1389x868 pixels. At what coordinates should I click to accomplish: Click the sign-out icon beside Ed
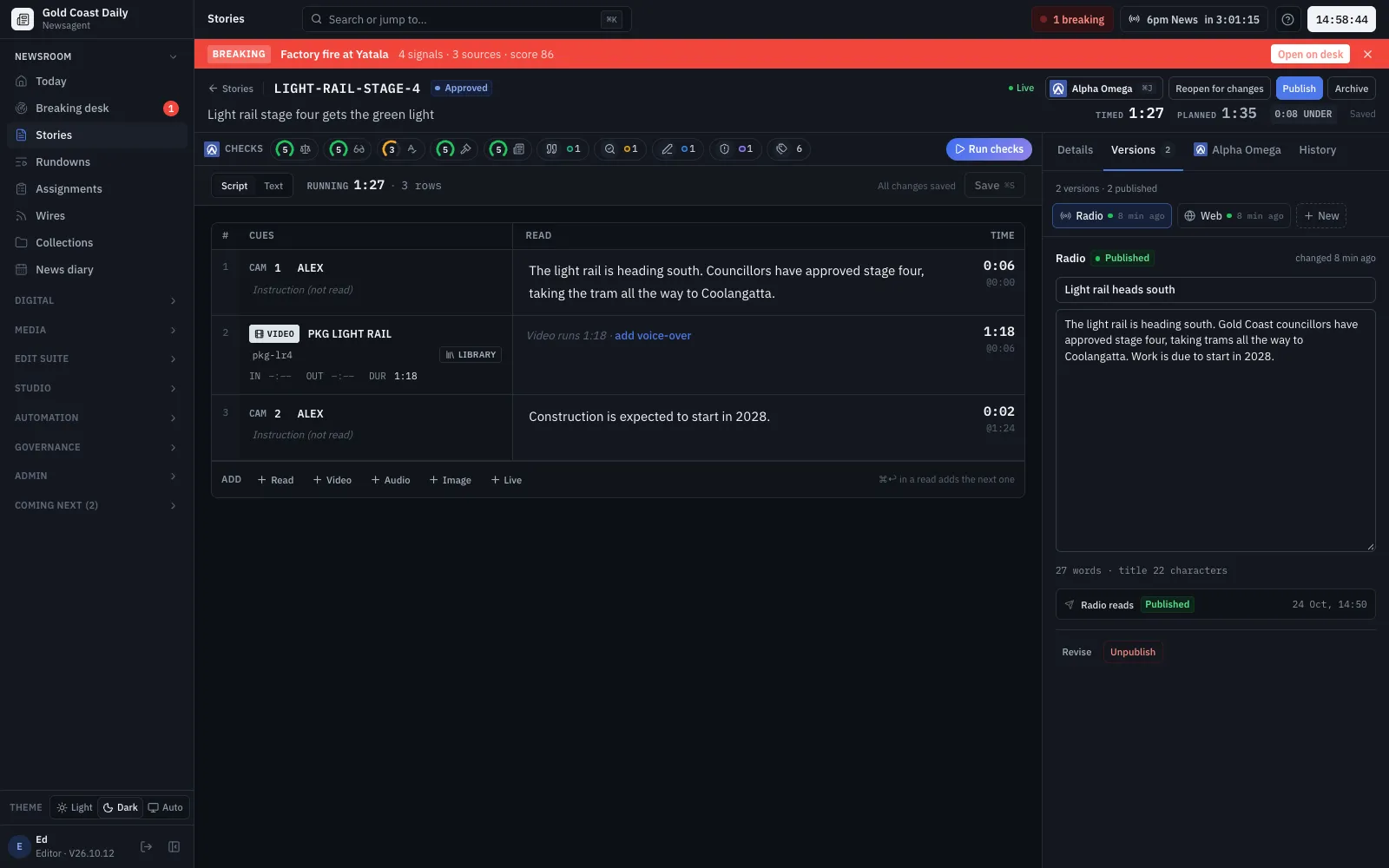pos(146,846)
